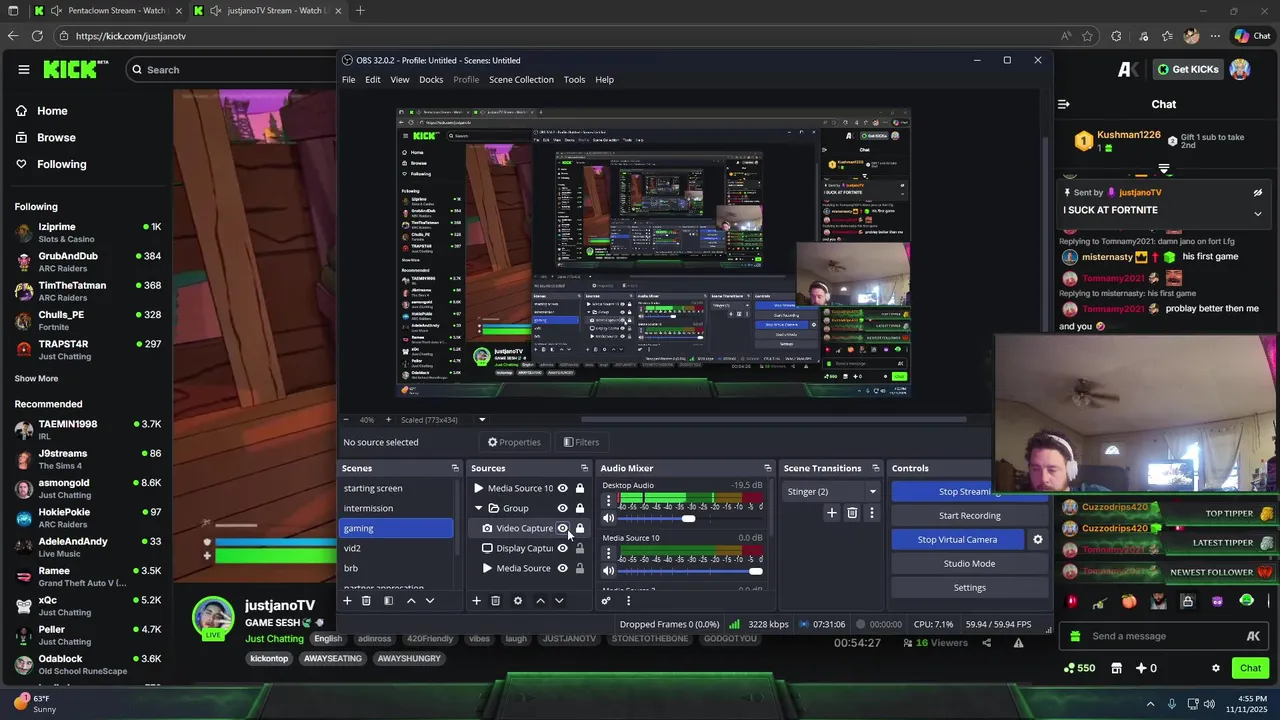Image resolution: width=1280 pixels, height=720 pixels.
Task: Move source up in Sources toolbar
Action: pos(540,601)
